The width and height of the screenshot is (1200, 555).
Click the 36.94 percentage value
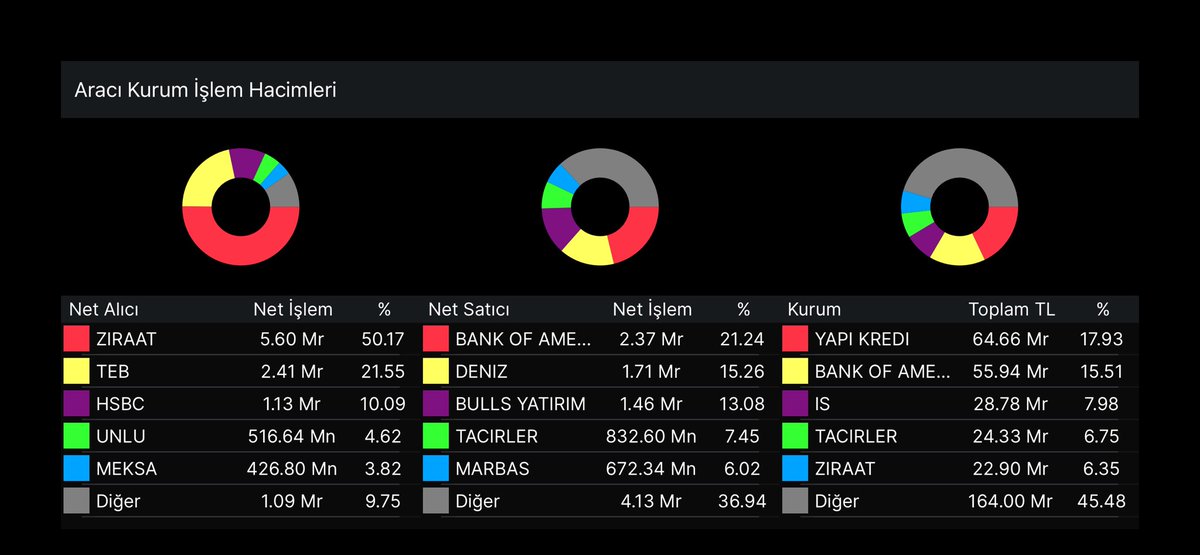click(x=743, y=501)
